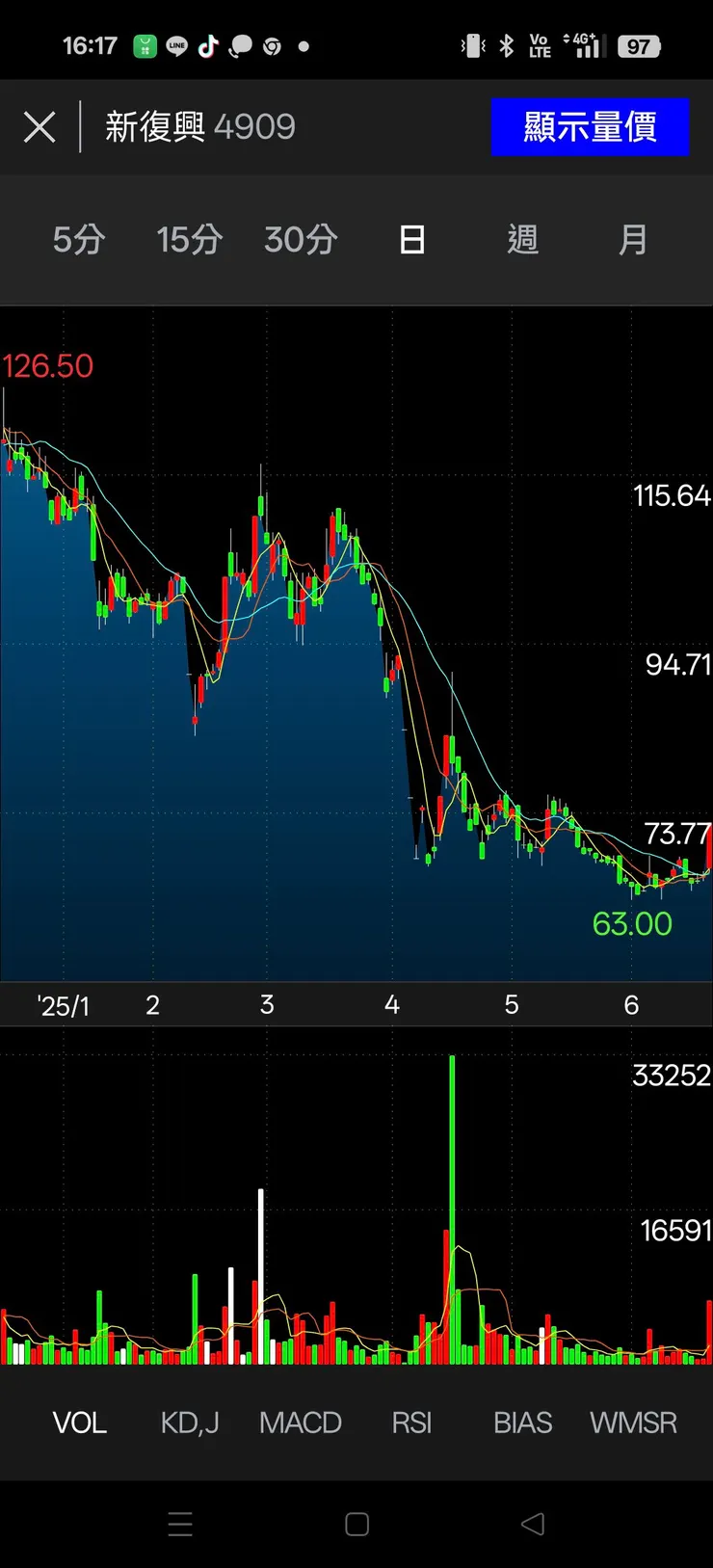Tap the price axis label 73.77
The width and height of the screenshot is (713, 1568).
676,833
